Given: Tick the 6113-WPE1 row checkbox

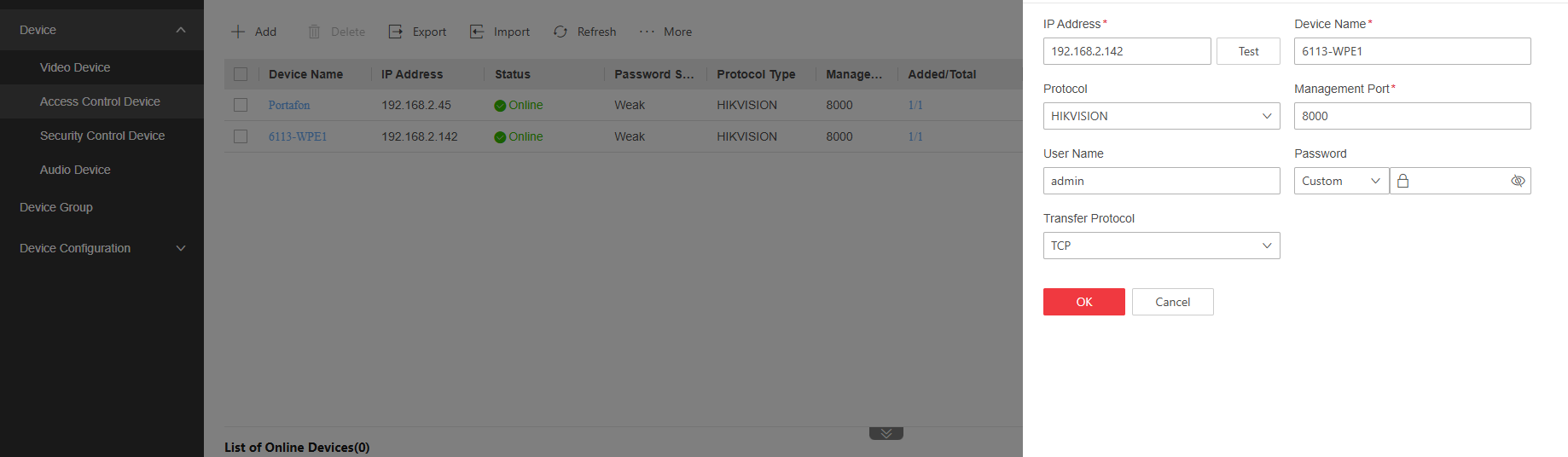Looking at the screenshot, I should point(241,136).
